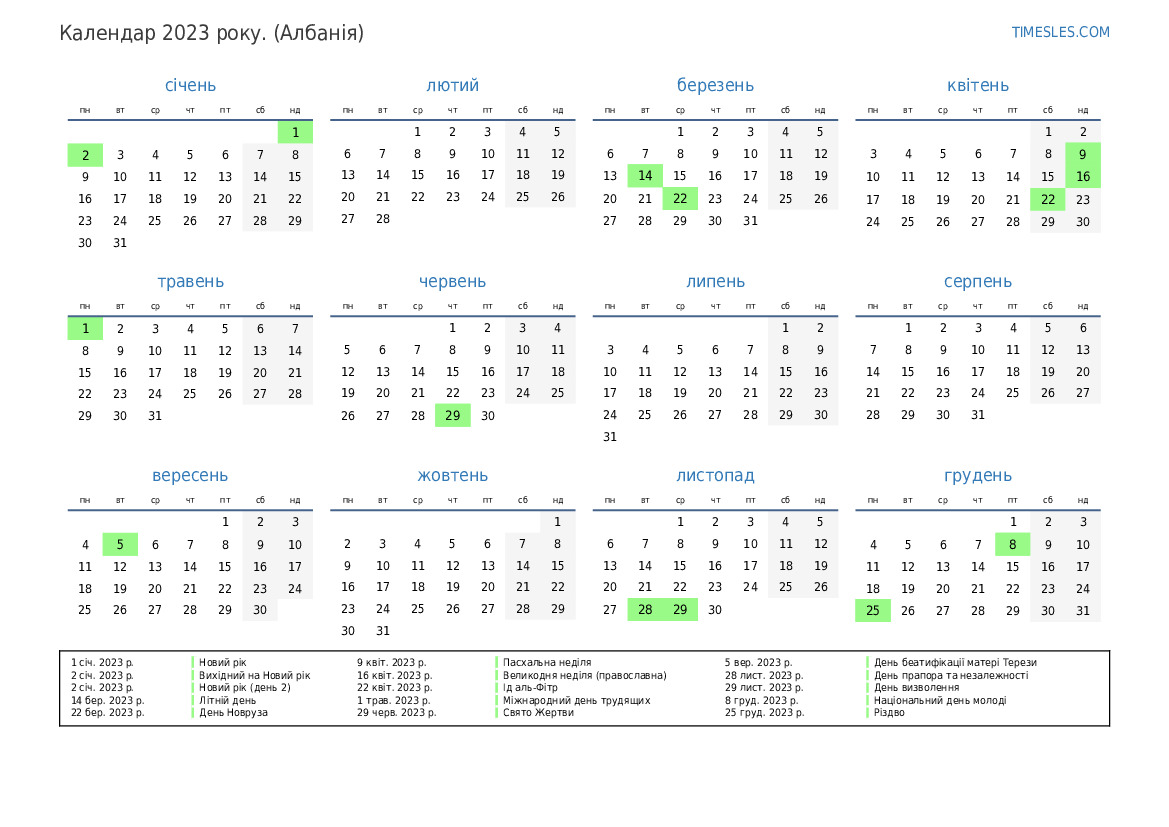Image resolution: width=1169 pixels, height=827 pixels.
Task: Click highlighted April 22 holiday cell
Action: [1047, 200]
